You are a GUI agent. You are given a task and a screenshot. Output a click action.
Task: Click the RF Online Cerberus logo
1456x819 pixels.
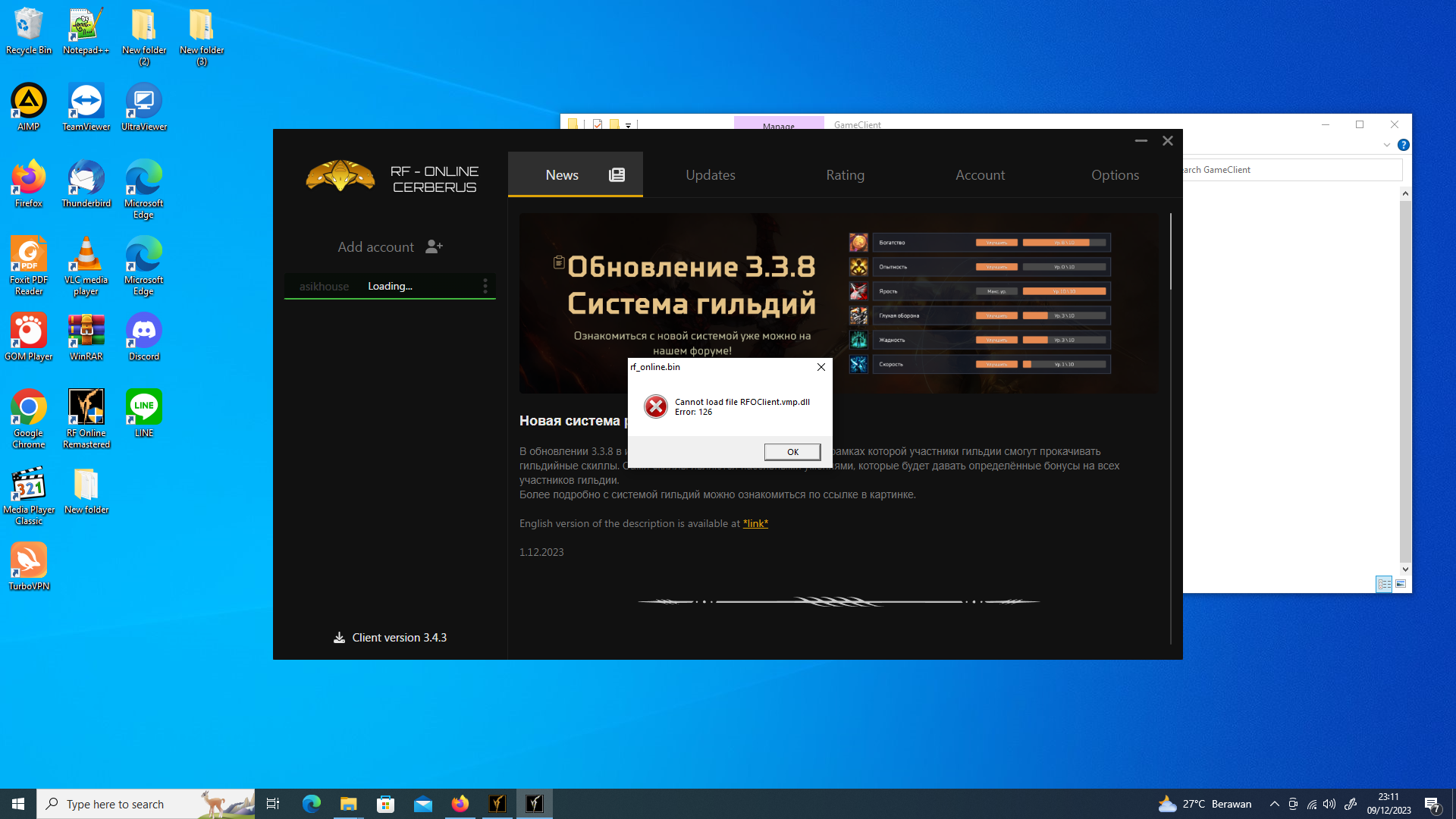click(392, 177)
